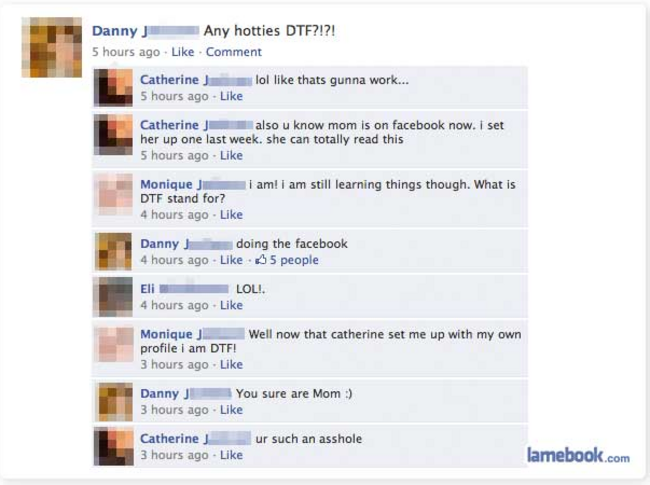Click Catherine's avatar on the 'ur such an asshole' comment
Screen dimensions: 650x485
(x=114, y=447)
